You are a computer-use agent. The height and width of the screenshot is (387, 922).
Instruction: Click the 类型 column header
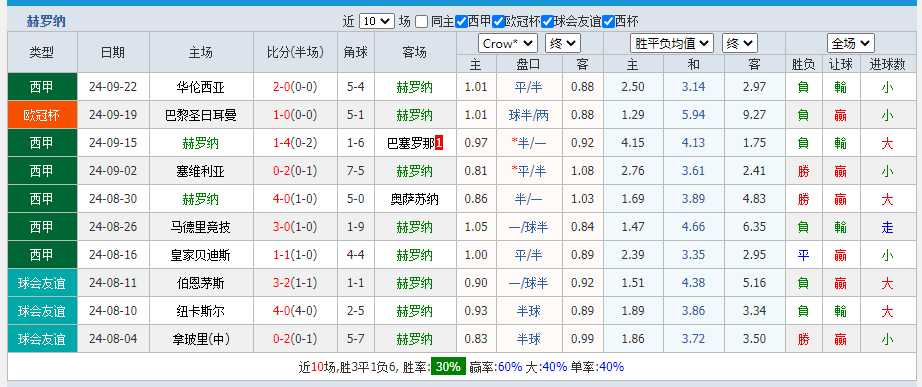[42, 52]
